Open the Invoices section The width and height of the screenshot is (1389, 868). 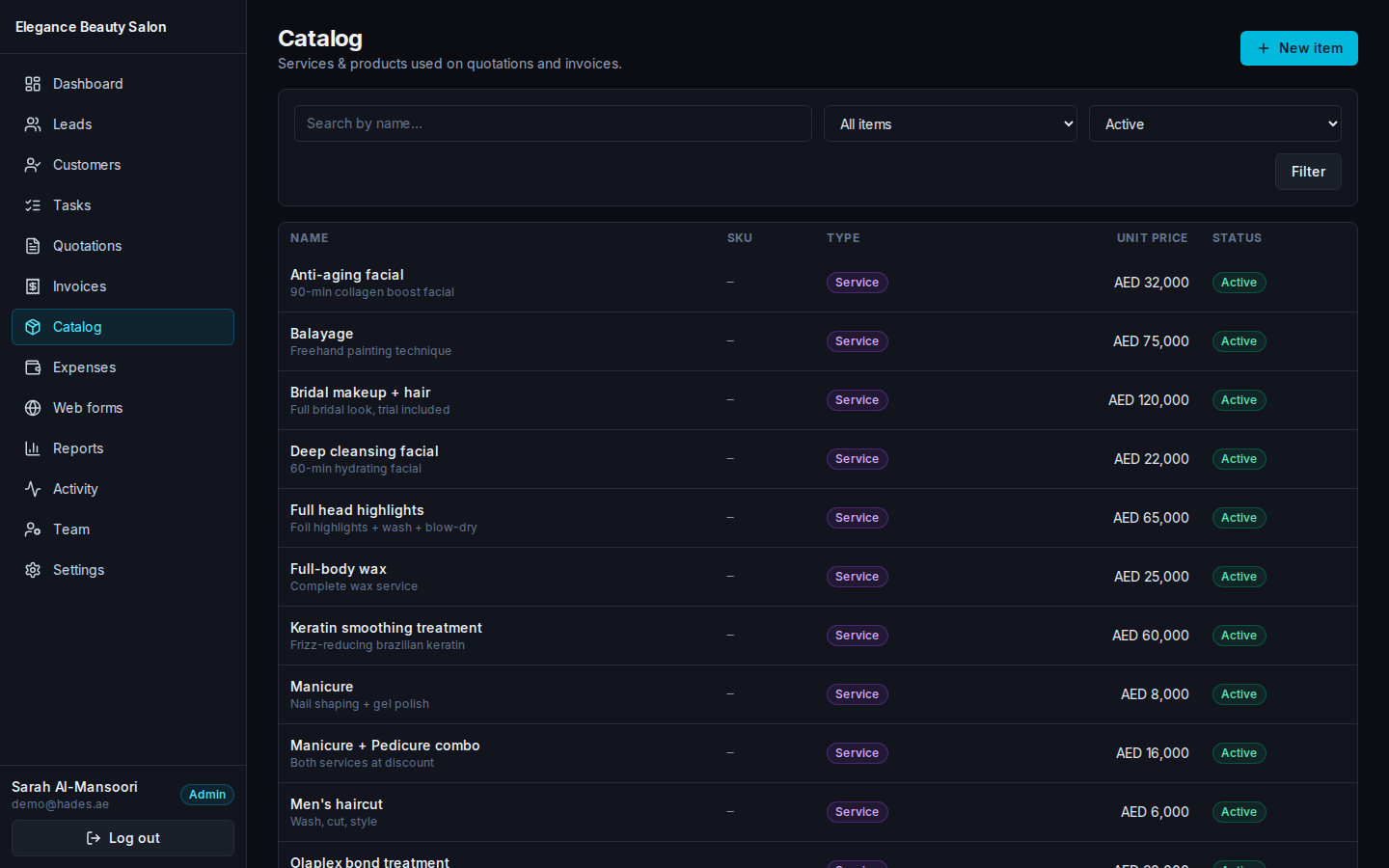(x=123, y=286)
